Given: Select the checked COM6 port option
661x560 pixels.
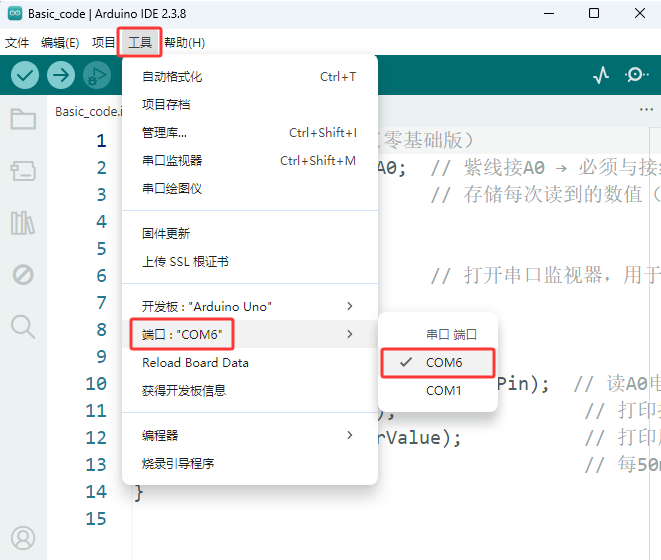Looking at the screenshot, I should coord(438,363).
